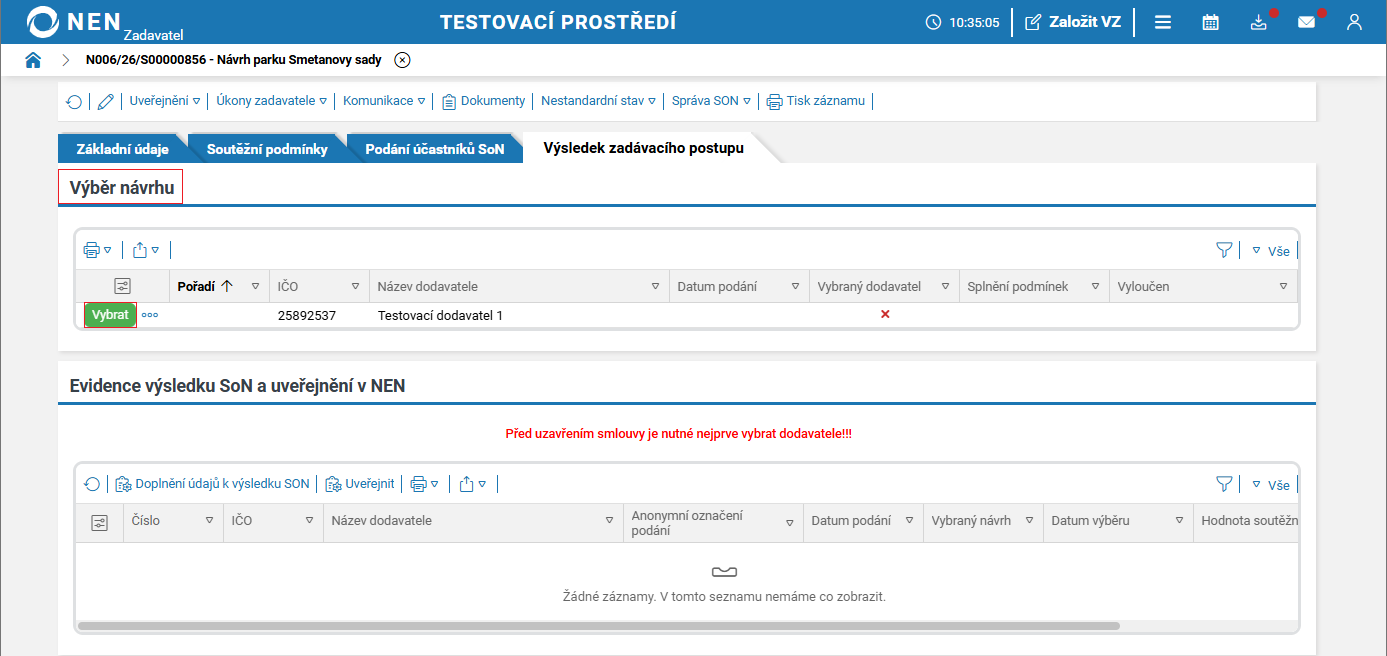Open column settings in Evidence výsledku grid
The height and width of the screenshot is (656, 1387).
[99, 522]
